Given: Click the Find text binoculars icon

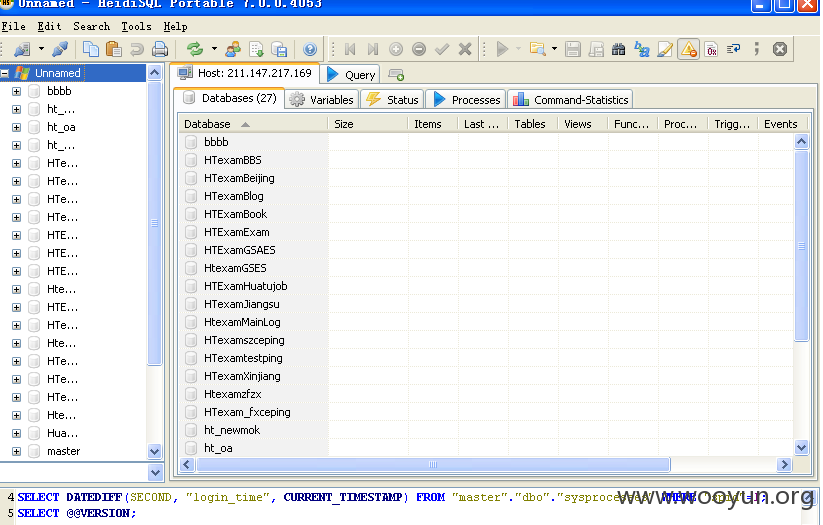Looking at the screenshot, I should pos(619,49).
